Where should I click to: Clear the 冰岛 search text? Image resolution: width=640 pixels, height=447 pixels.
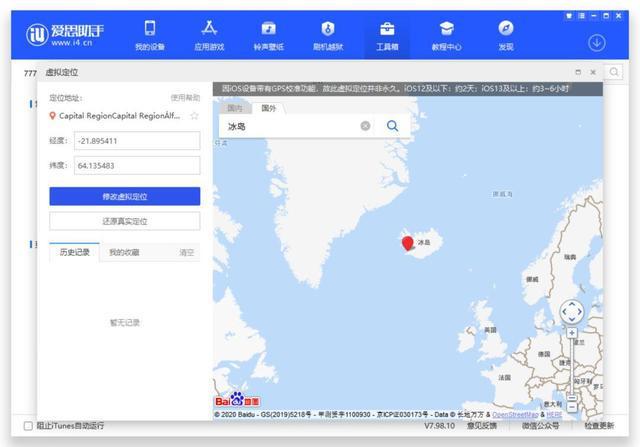point(365,126)
